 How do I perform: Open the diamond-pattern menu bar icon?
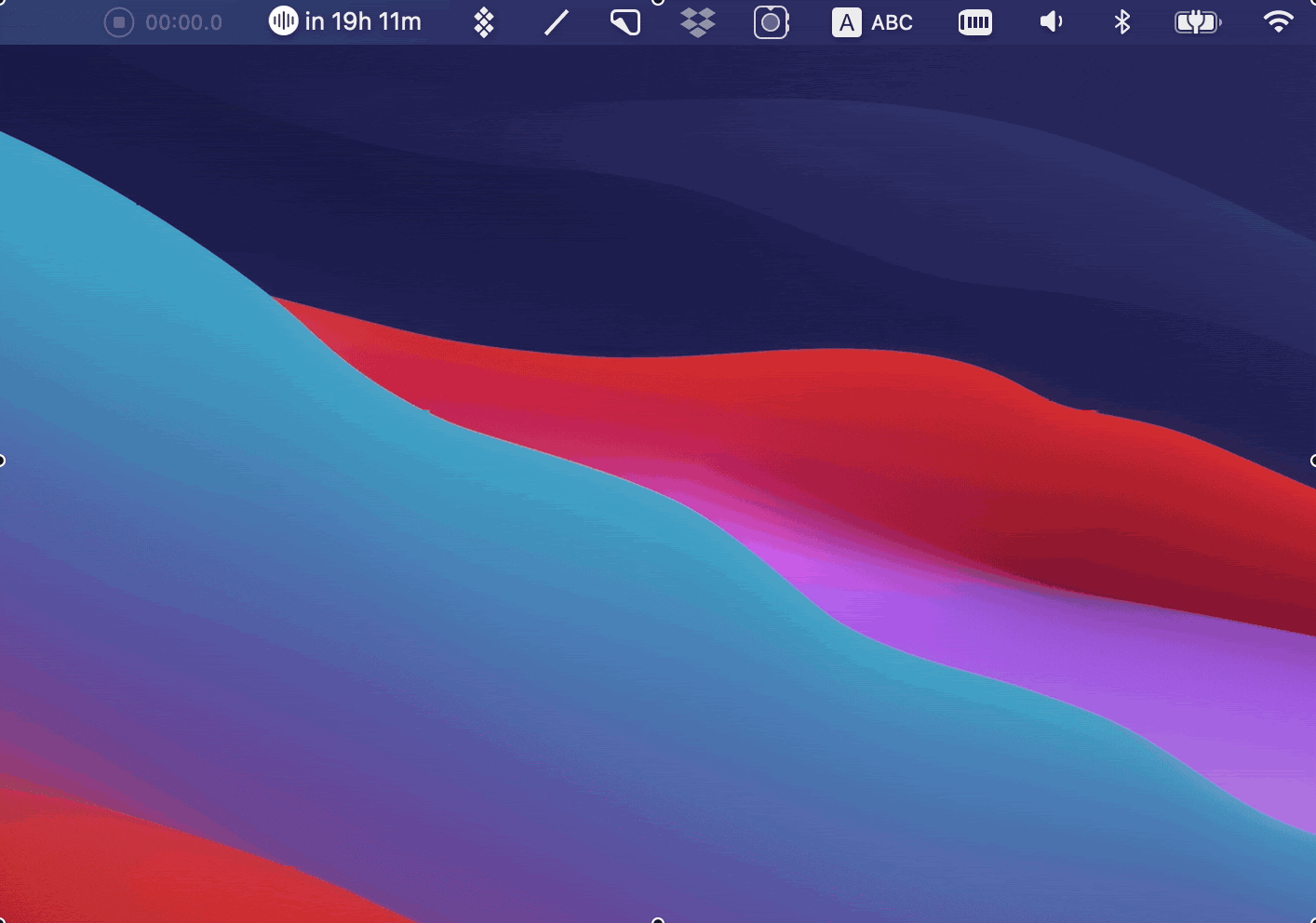click(484, 22)
